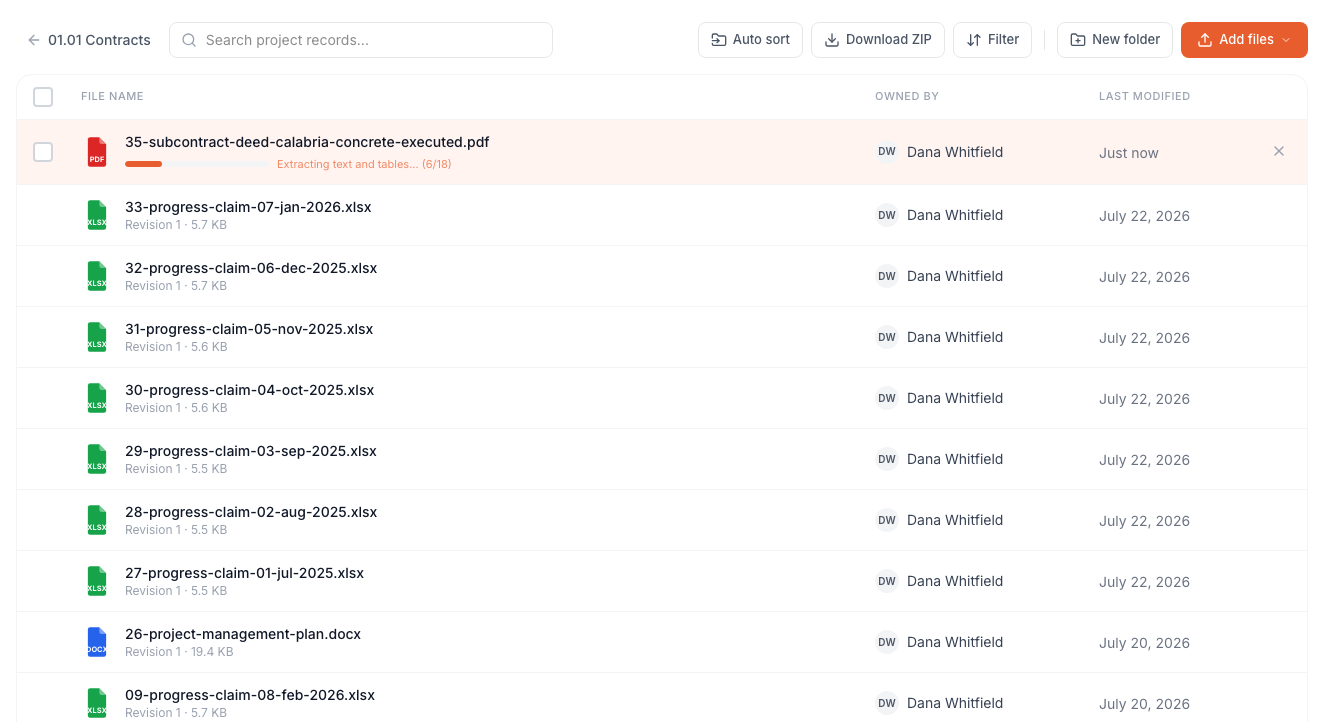Click 'Revision 1 · 19.4 KB' text
The width and height of the screenshot is (1322, 722).
pyautogui.click(x=179, y=652)
